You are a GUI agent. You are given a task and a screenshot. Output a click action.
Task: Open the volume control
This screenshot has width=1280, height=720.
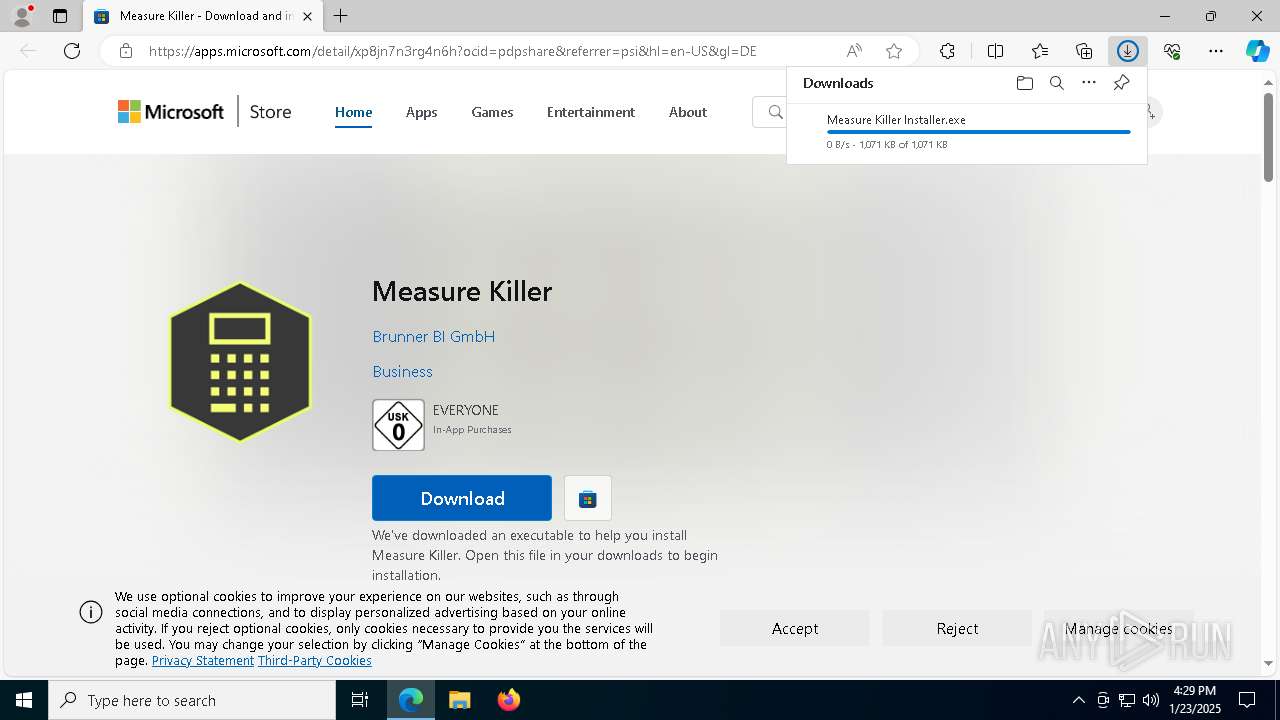1150,700
